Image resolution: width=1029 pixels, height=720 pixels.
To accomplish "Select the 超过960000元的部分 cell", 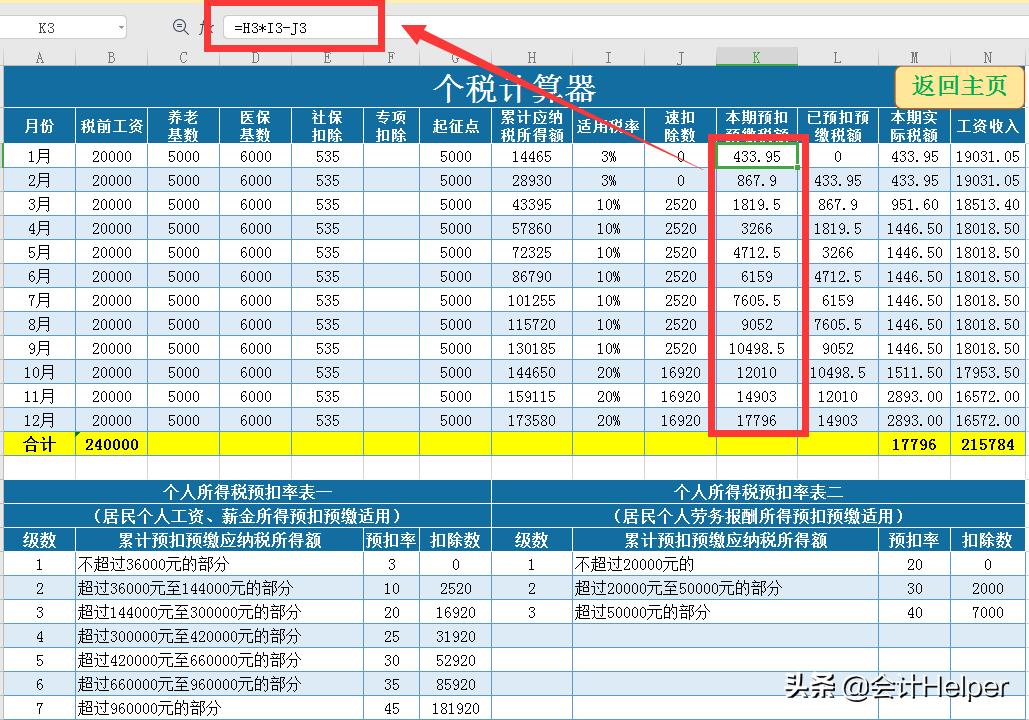I will [x=218, y=708].
